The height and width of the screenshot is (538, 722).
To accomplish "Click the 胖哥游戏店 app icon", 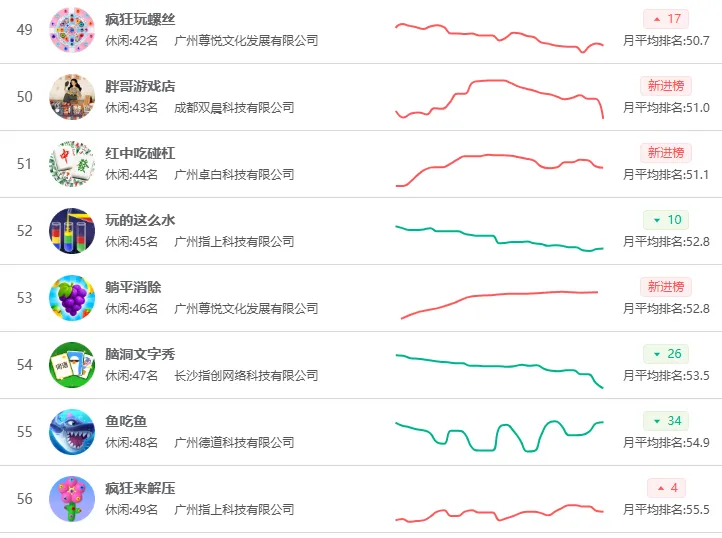I will [72, 97].
